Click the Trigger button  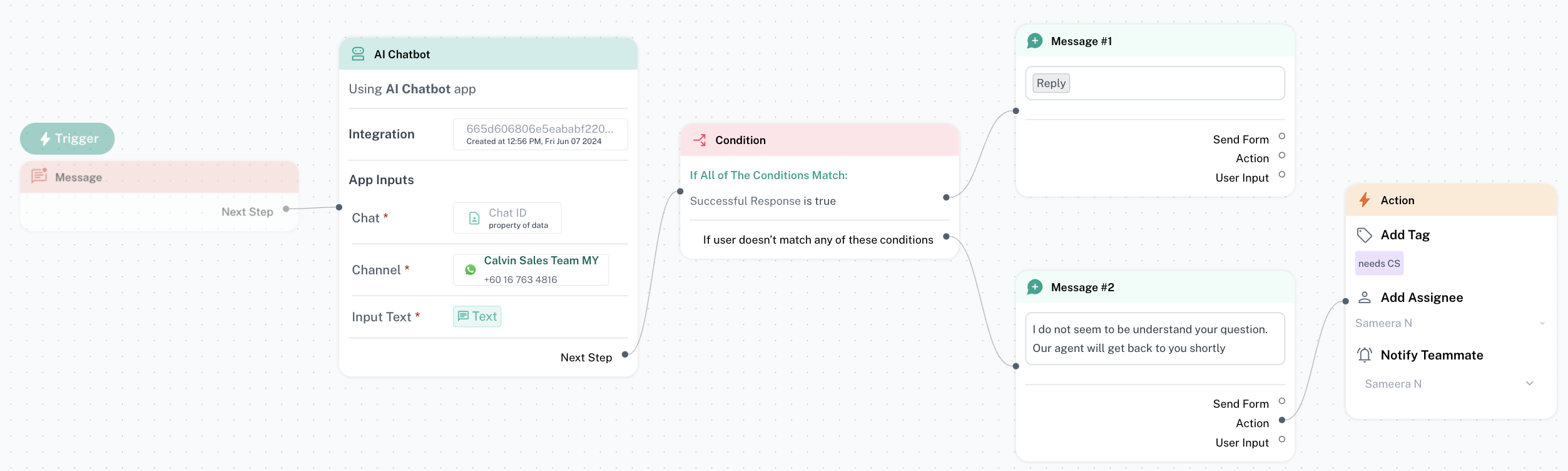click(68, 139)
